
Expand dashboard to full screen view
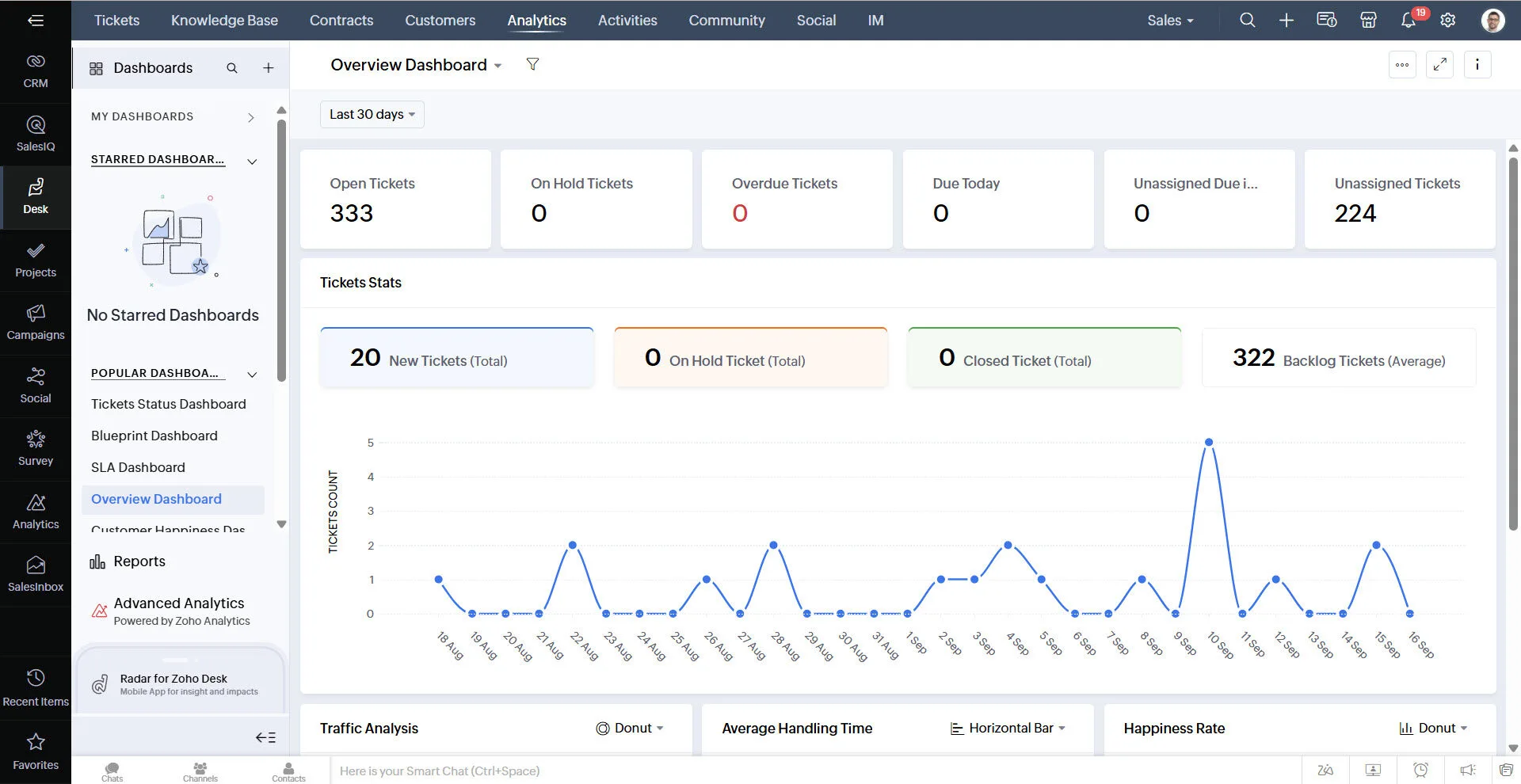(1439, 65)
